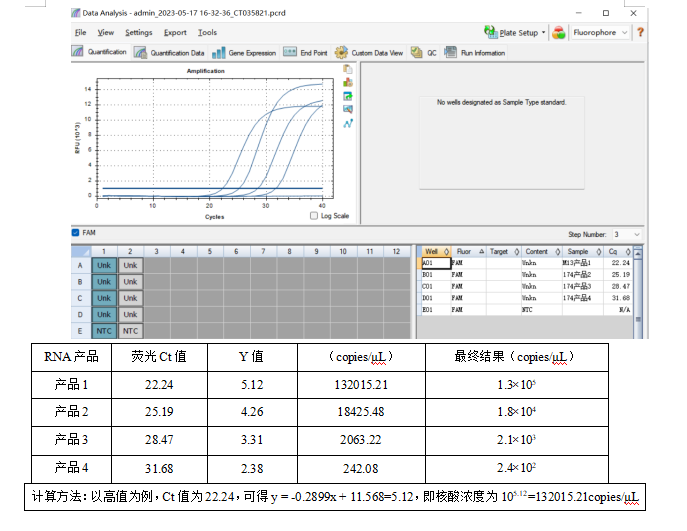The image size is (687, 531).
Task: Select the E01 NTC row in results table
Action: tap(527, 309)
